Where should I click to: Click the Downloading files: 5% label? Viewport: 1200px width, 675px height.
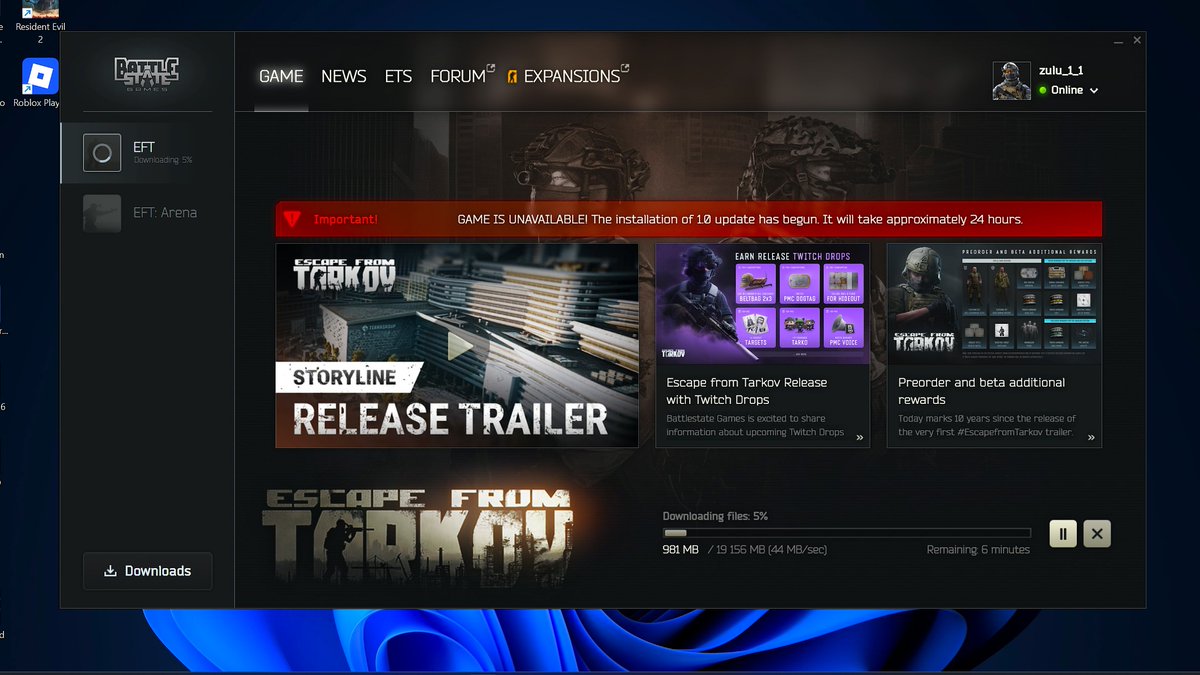click(715, 516)
